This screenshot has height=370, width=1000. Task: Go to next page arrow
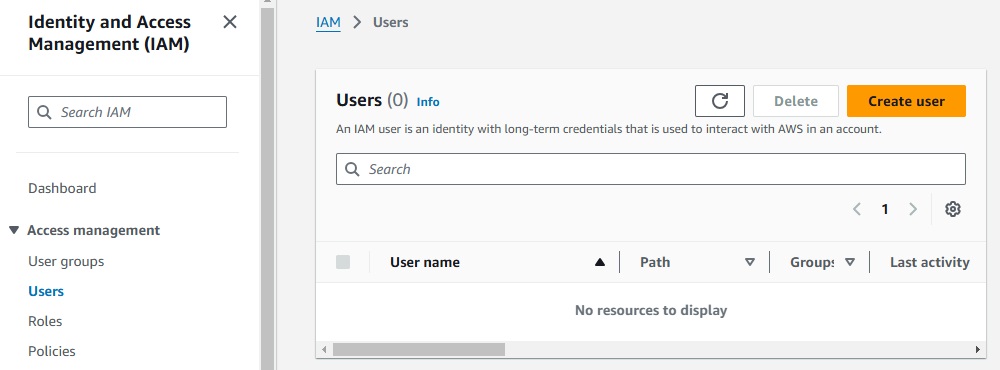[x=913, y=209]
